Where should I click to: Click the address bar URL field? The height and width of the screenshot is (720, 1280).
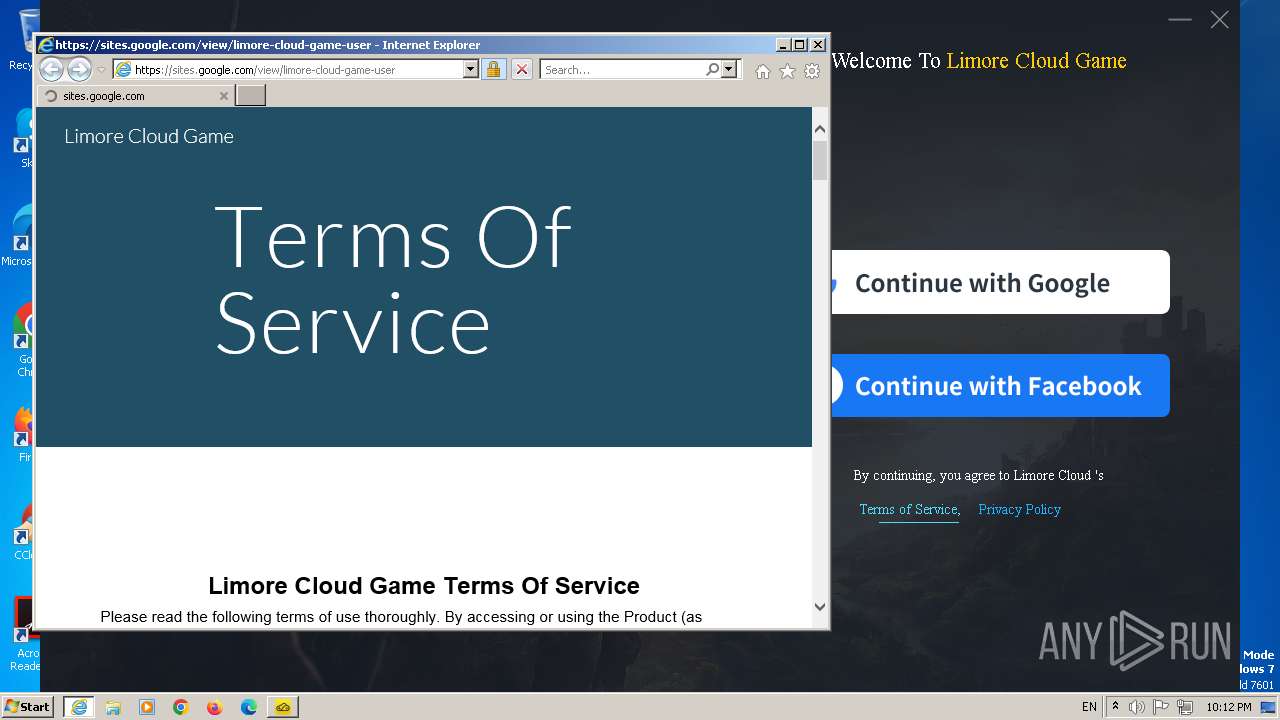[x=288, y=70]
